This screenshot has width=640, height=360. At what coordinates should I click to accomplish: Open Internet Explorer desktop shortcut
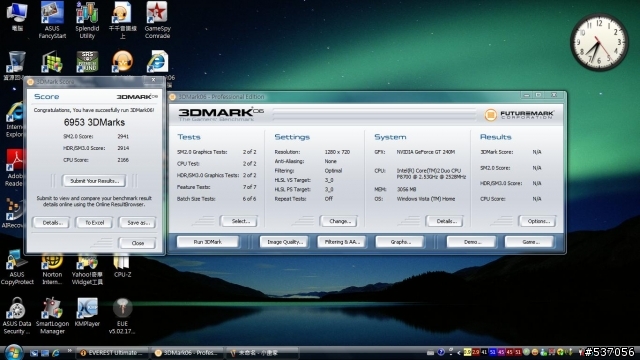click(14, 120)
